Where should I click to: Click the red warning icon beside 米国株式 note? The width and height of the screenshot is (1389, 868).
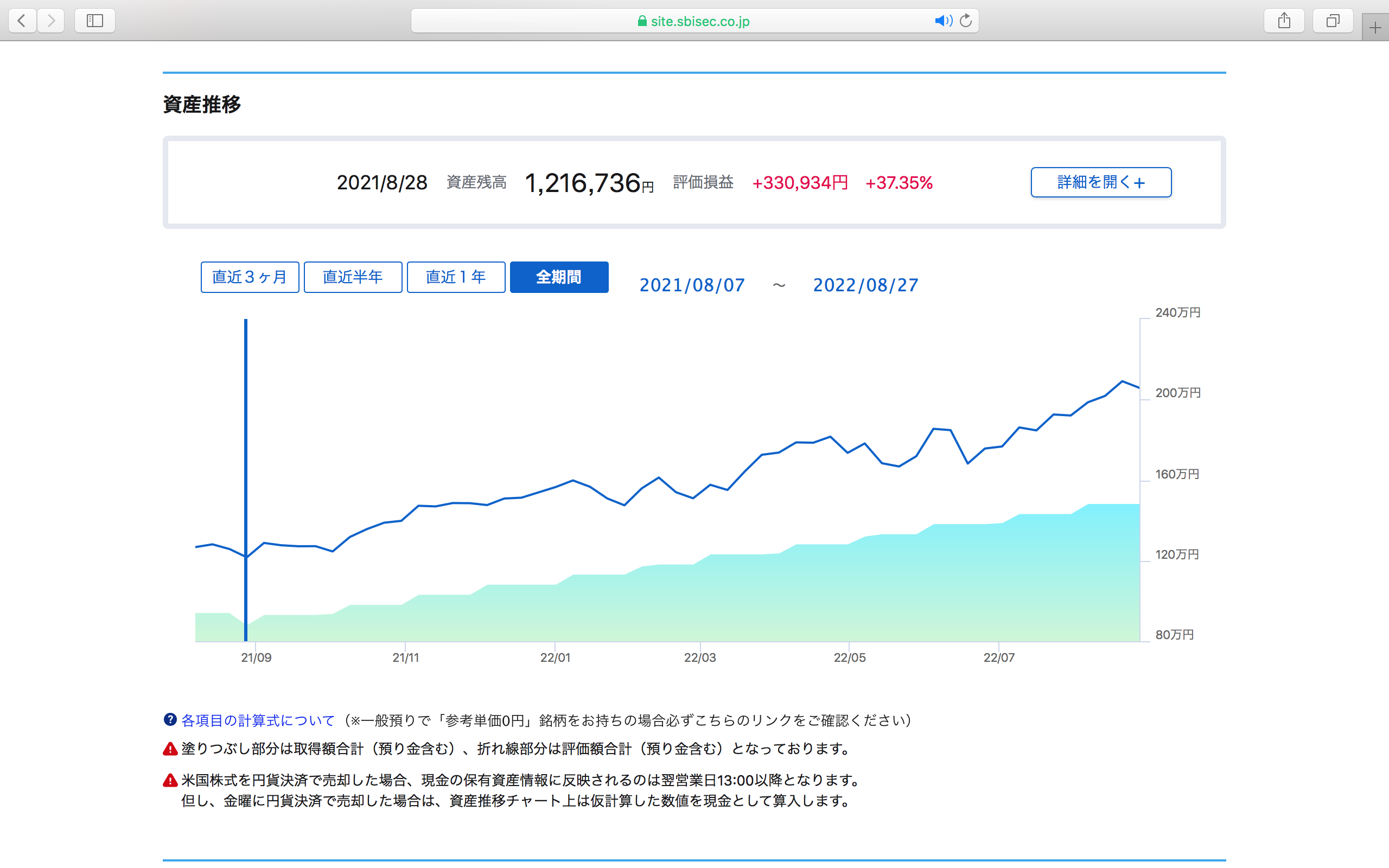click(x=170, y=781)
